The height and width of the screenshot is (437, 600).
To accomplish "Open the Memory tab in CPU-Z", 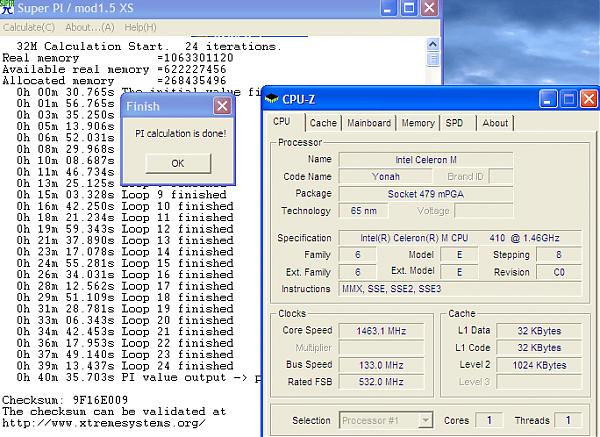I will click(x=418, y=123).
